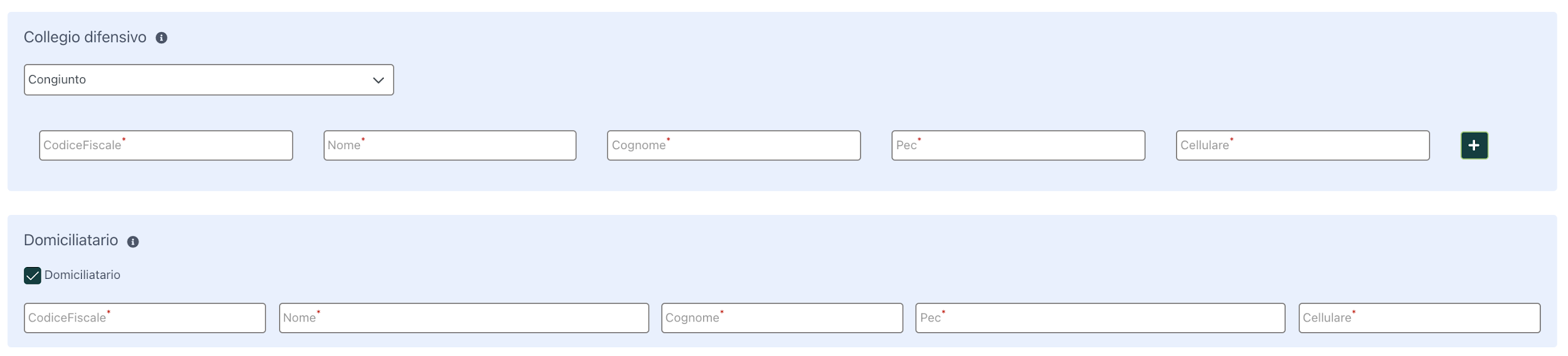The image size is (1568, 356).
Task: Focus CodiceFiscale field under Domiciliatario checkbox
Action: (x=145, y=318)
